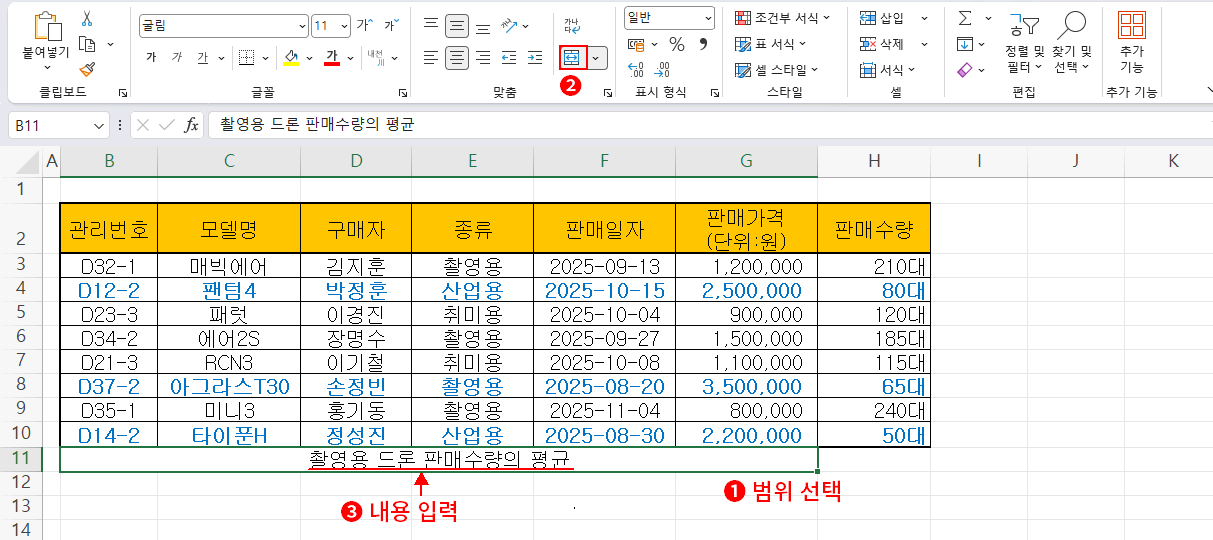This screenshot has width=1213, height=540.
Task: Decrease font size icon
Action: tap(391, 25)
